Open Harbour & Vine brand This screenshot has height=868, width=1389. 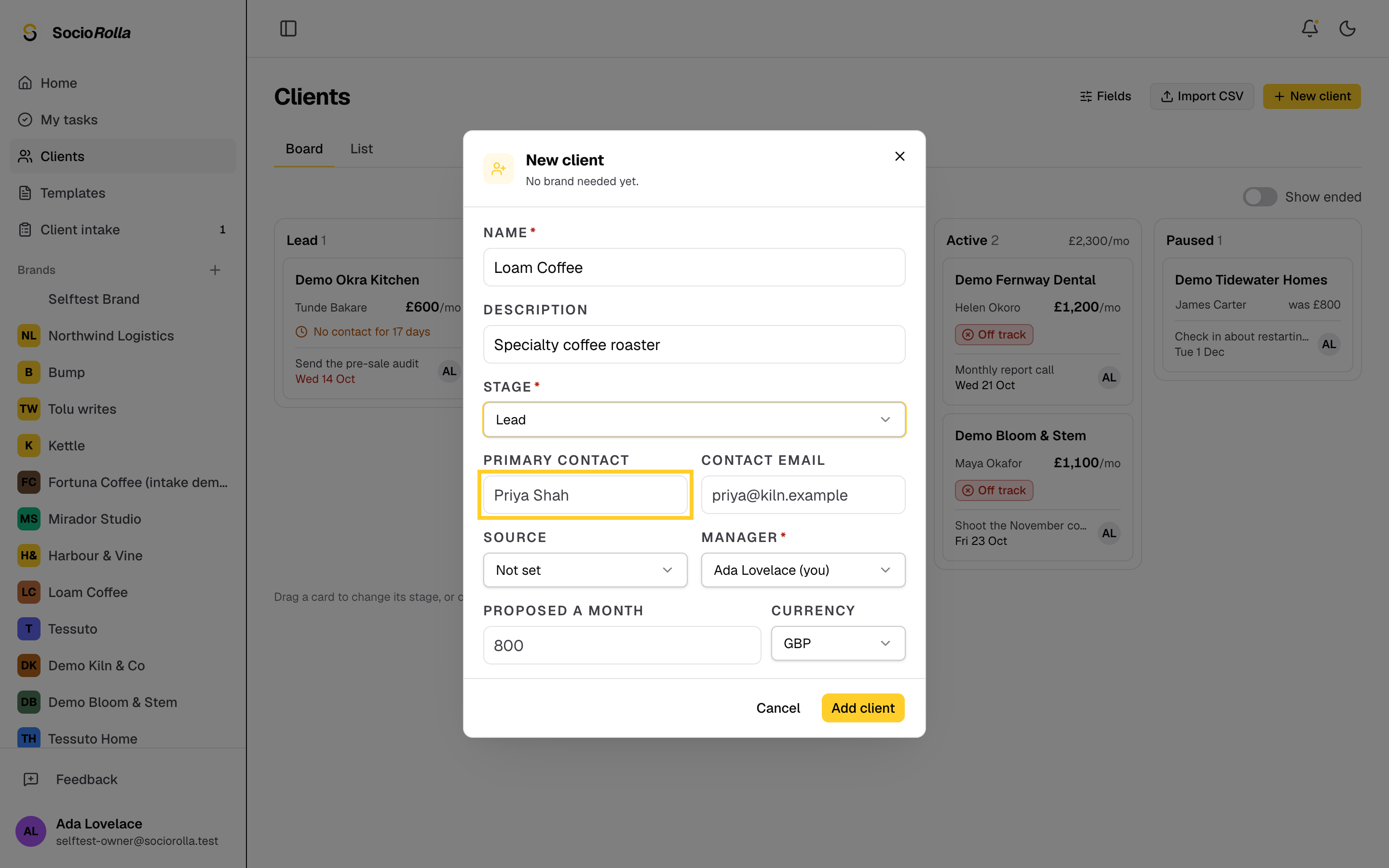(123, 556)
